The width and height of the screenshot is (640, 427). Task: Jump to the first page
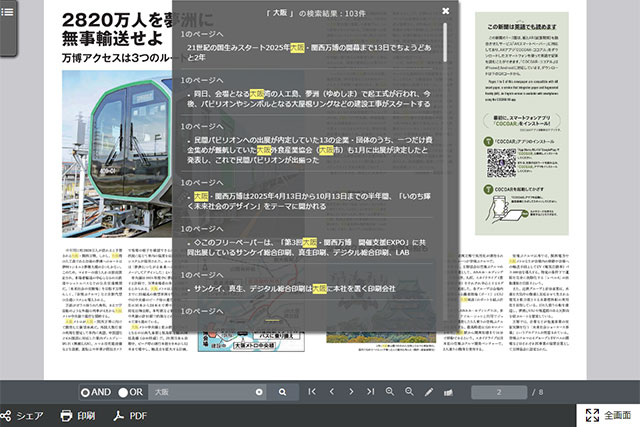[x=312, y=391]
